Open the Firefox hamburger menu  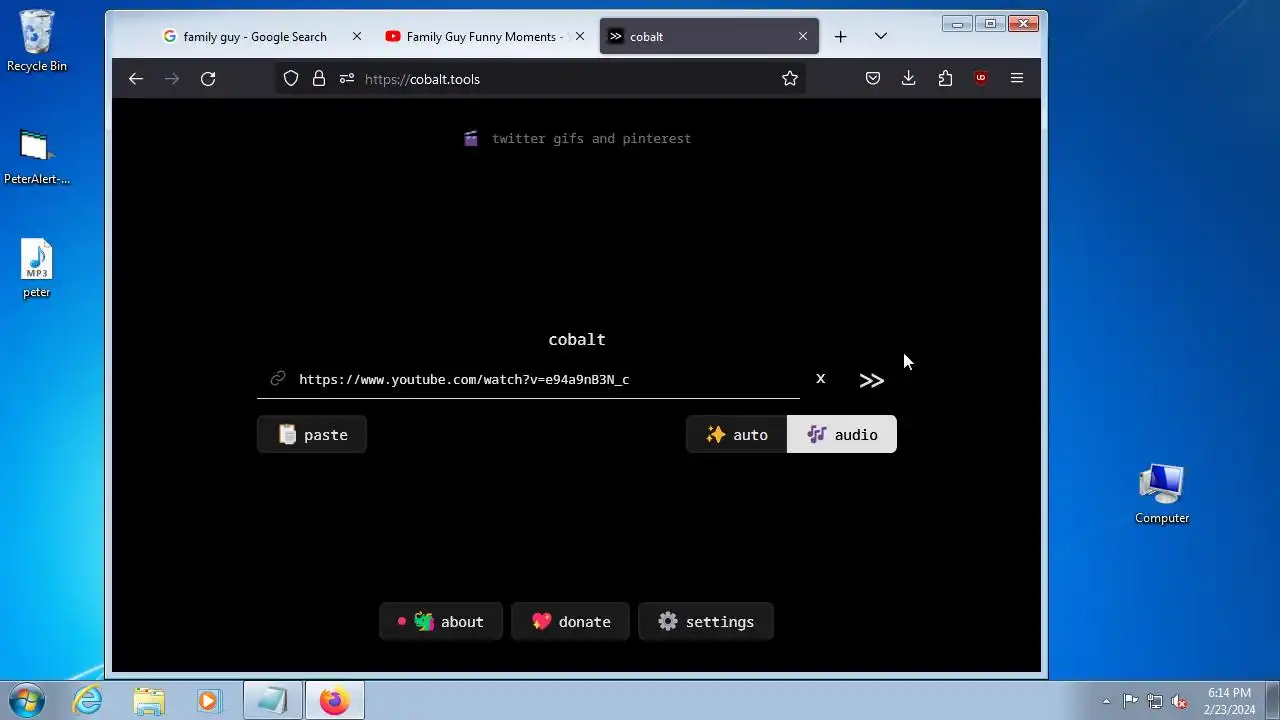coord(1017,79)
